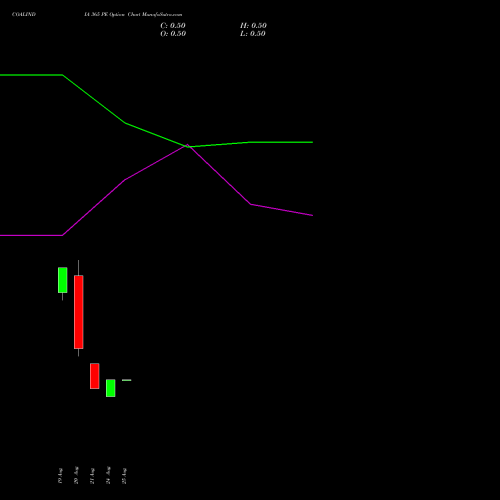Select the small green candlestick for 24 Aug
The width and height of the screenshot is (500, 500).
[x=110, y=388]
